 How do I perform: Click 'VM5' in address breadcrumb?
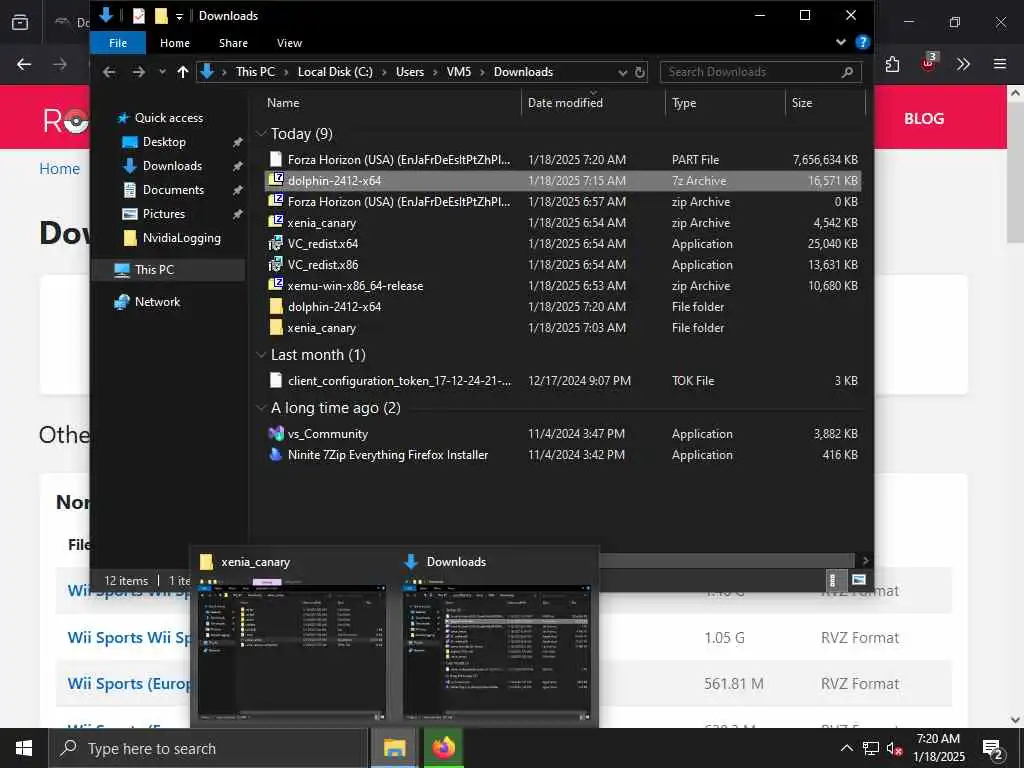pos(458,72)
